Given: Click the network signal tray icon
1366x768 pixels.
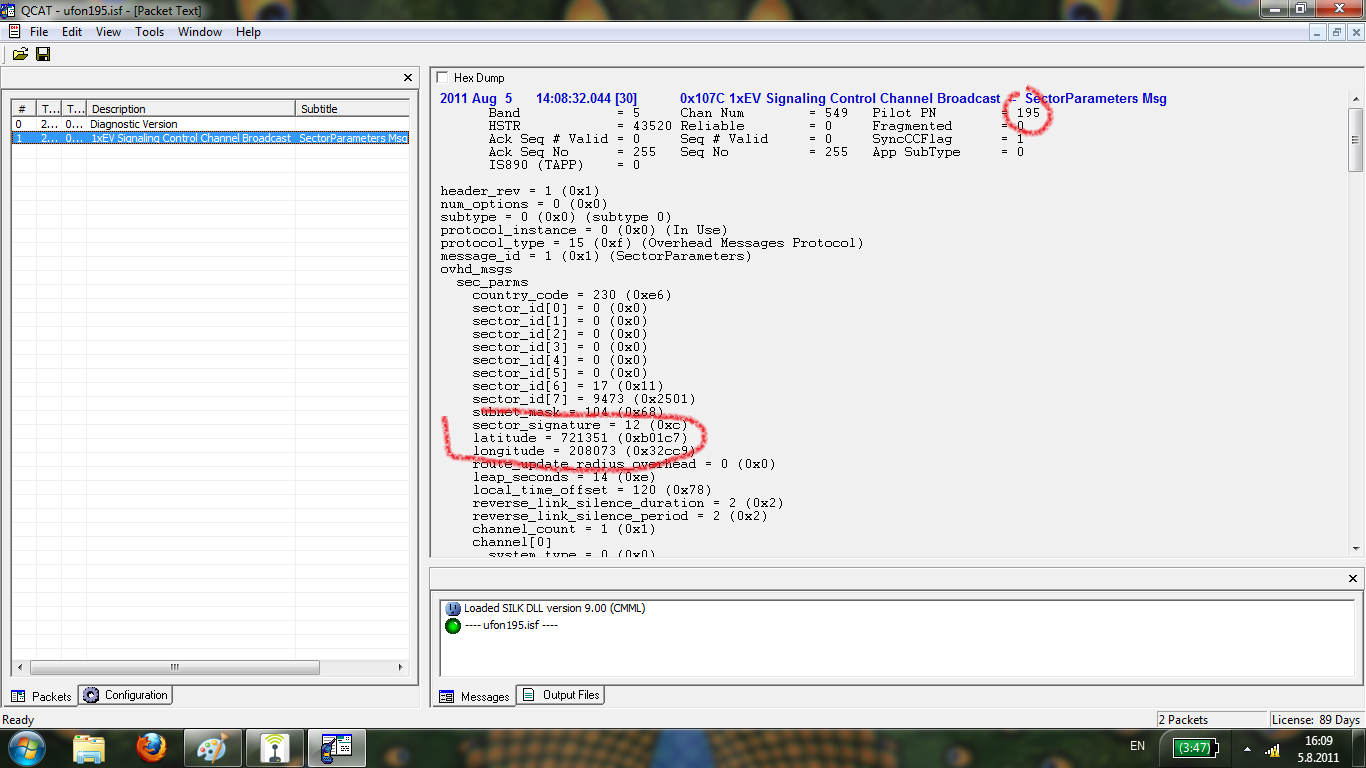Looking at the screenshot, I should click(x=1273, y=749).
